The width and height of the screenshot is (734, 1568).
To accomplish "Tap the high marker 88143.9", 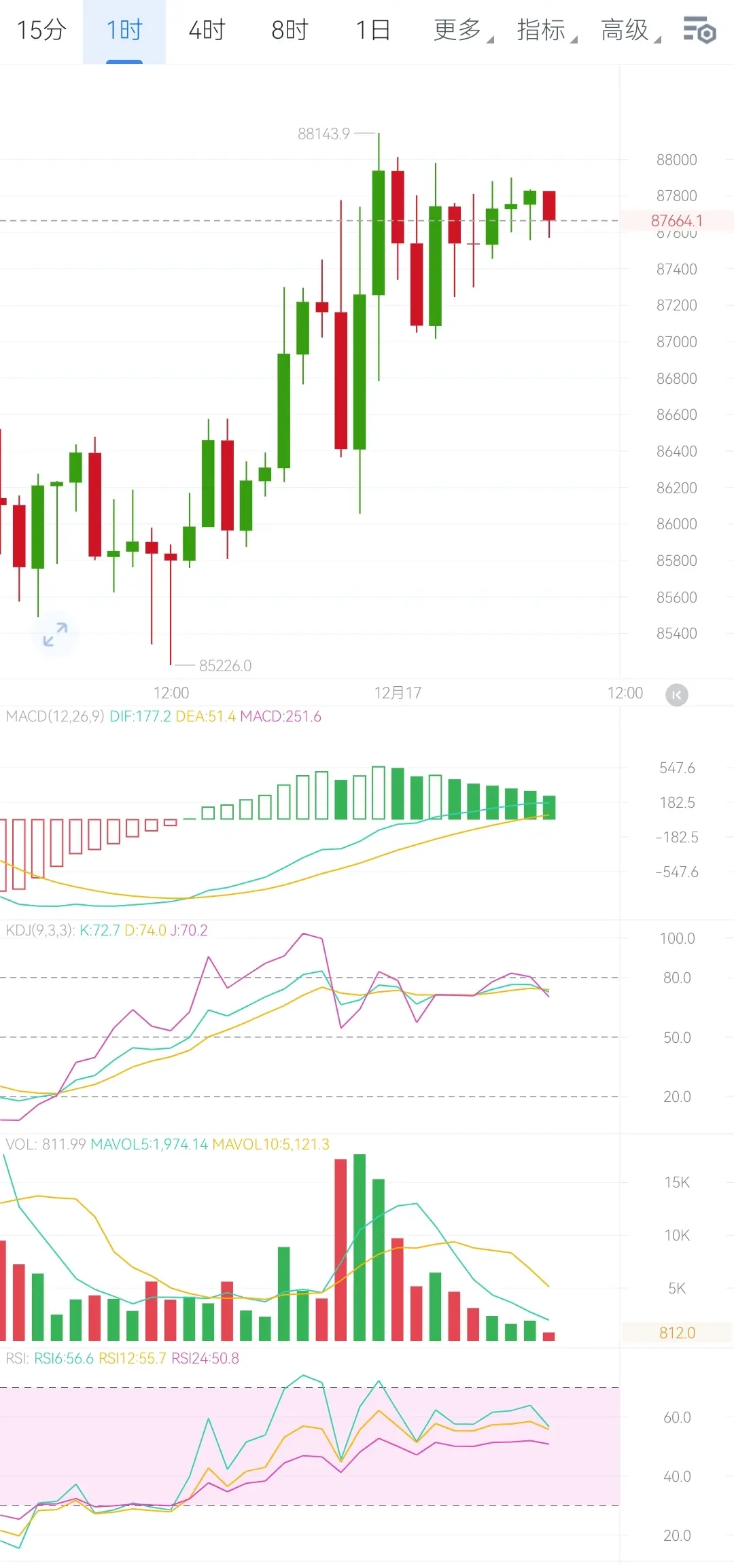I will click(324, 134).
